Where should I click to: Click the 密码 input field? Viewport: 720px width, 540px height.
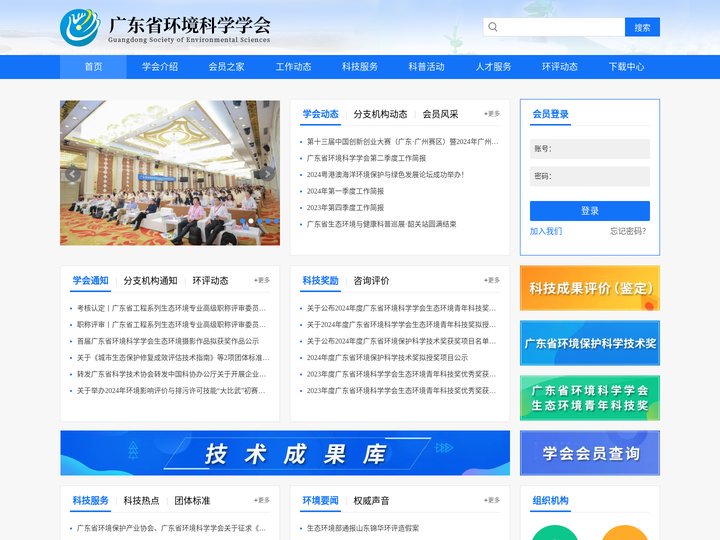coord(590,176)
